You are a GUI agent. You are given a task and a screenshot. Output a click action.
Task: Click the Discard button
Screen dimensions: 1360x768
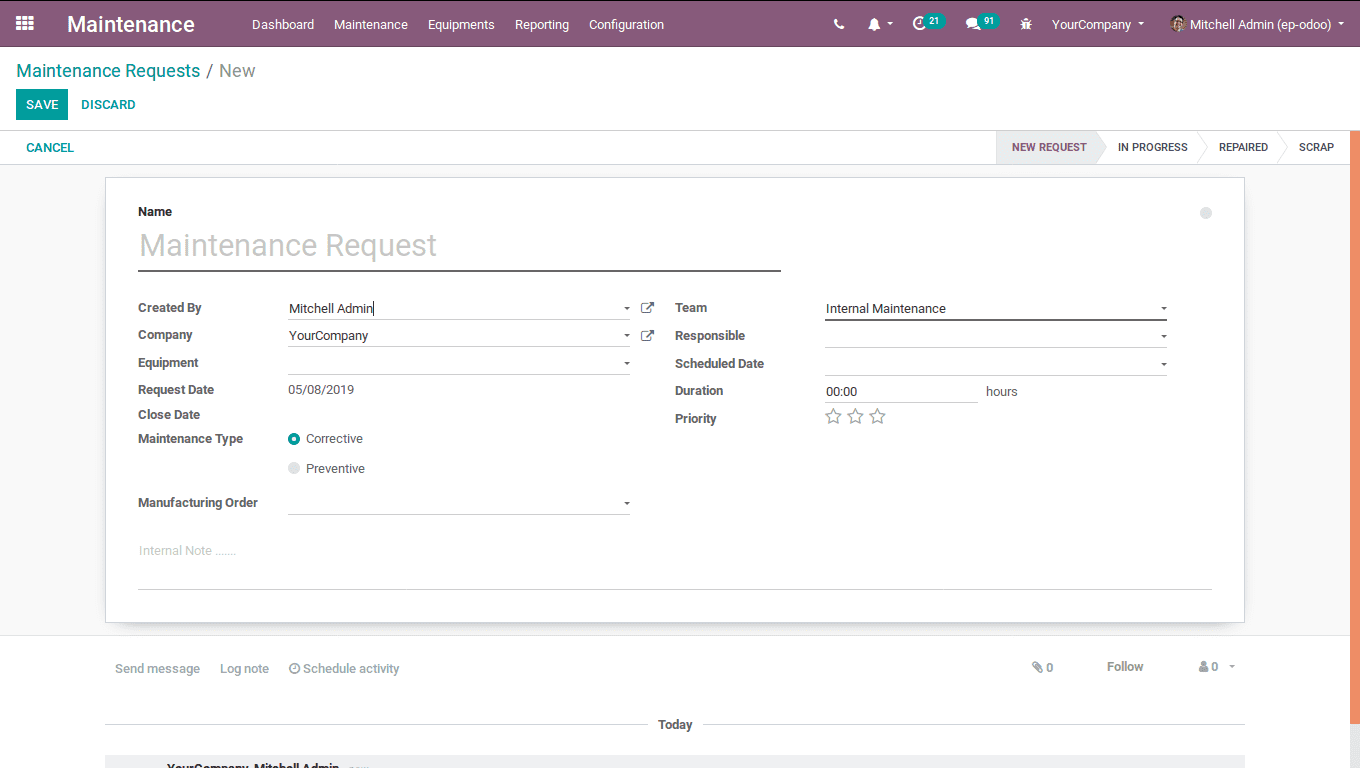pyautogui.click(x=108, y=105)
